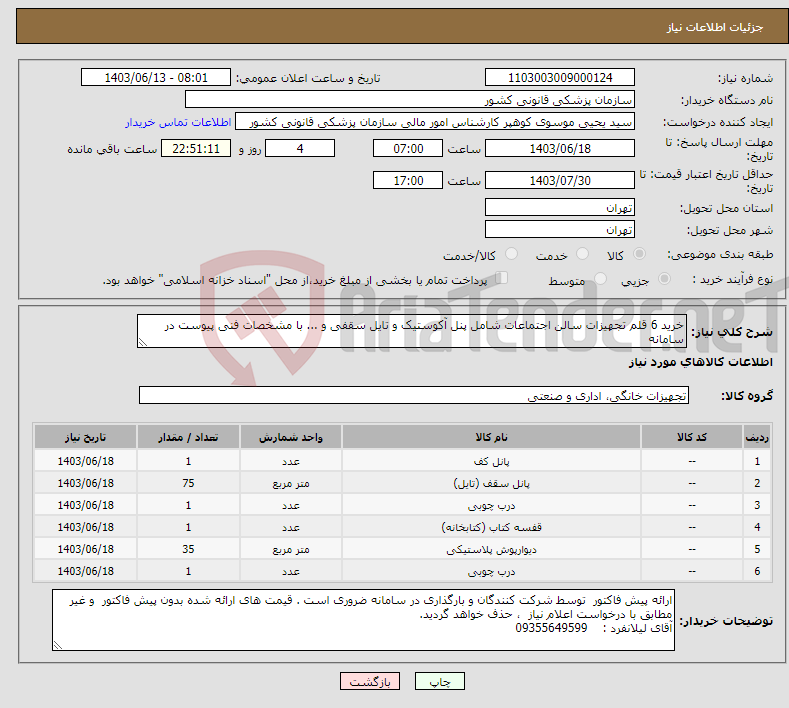789x708 pixels.
Task: Click the متر مربع unit in row 2
Action: point(291,483)
